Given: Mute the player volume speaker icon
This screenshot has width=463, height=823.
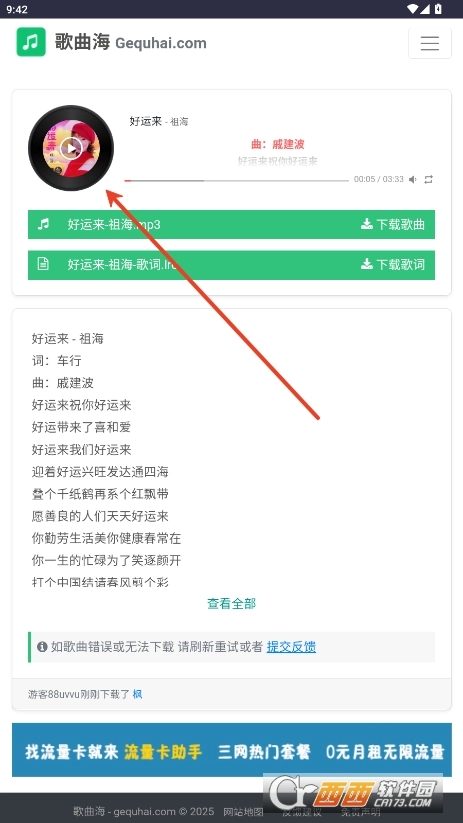Looking at the screenshot, I should [x=413, y=180].
